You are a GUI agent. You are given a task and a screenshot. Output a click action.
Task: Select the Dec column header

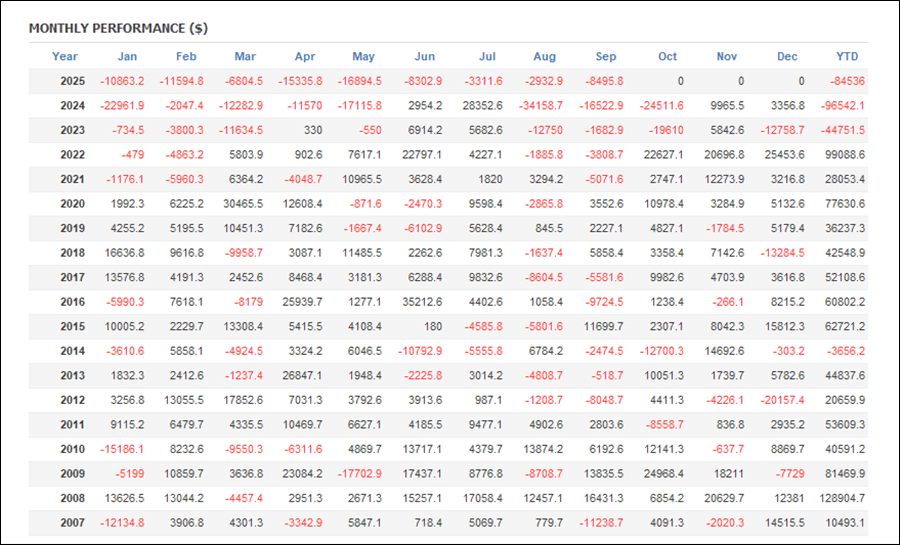[x=787, y=57]
